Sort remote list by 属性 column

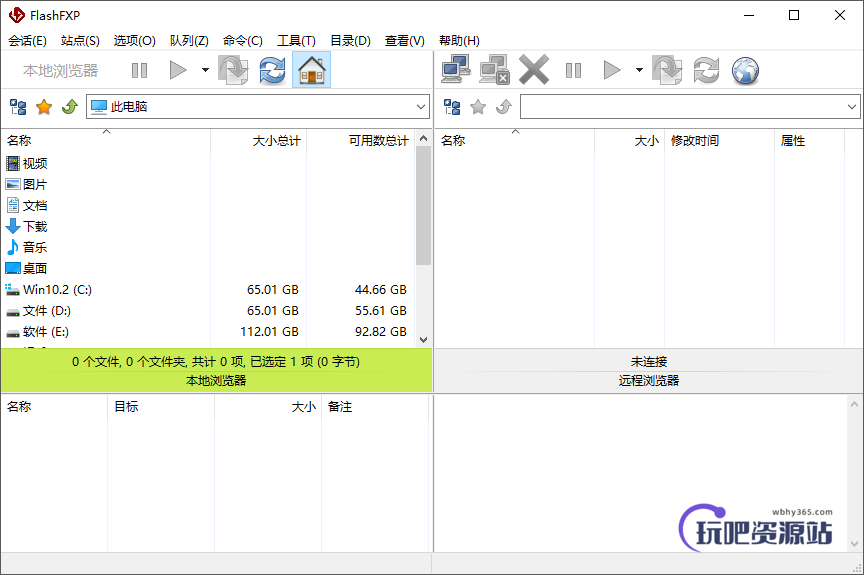(x=809, y=141)
